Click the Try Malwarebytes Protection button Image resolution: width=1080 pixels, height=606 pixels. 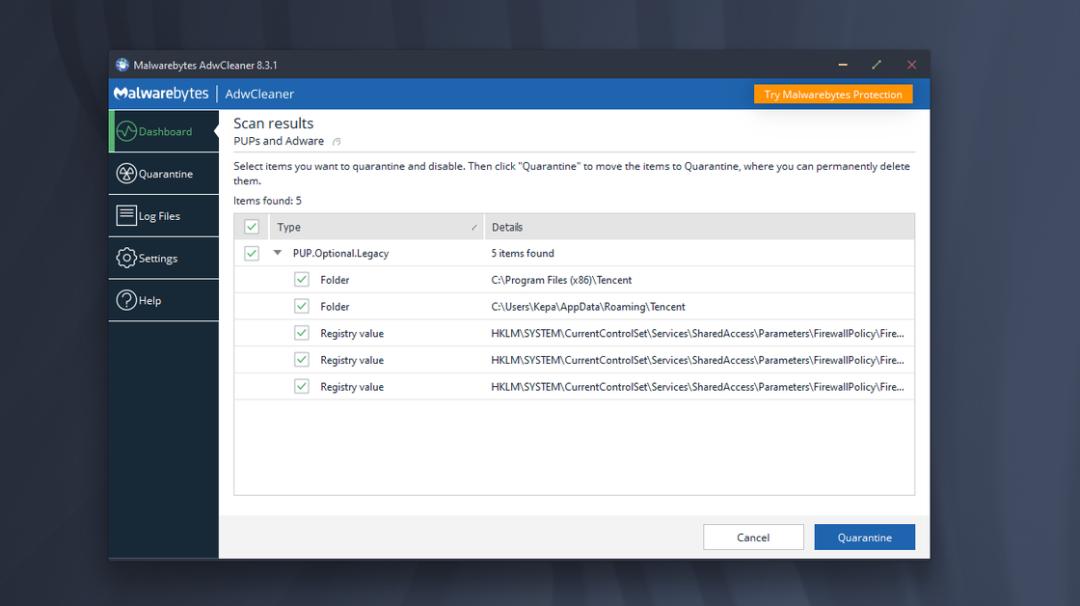tap(832, 95)
